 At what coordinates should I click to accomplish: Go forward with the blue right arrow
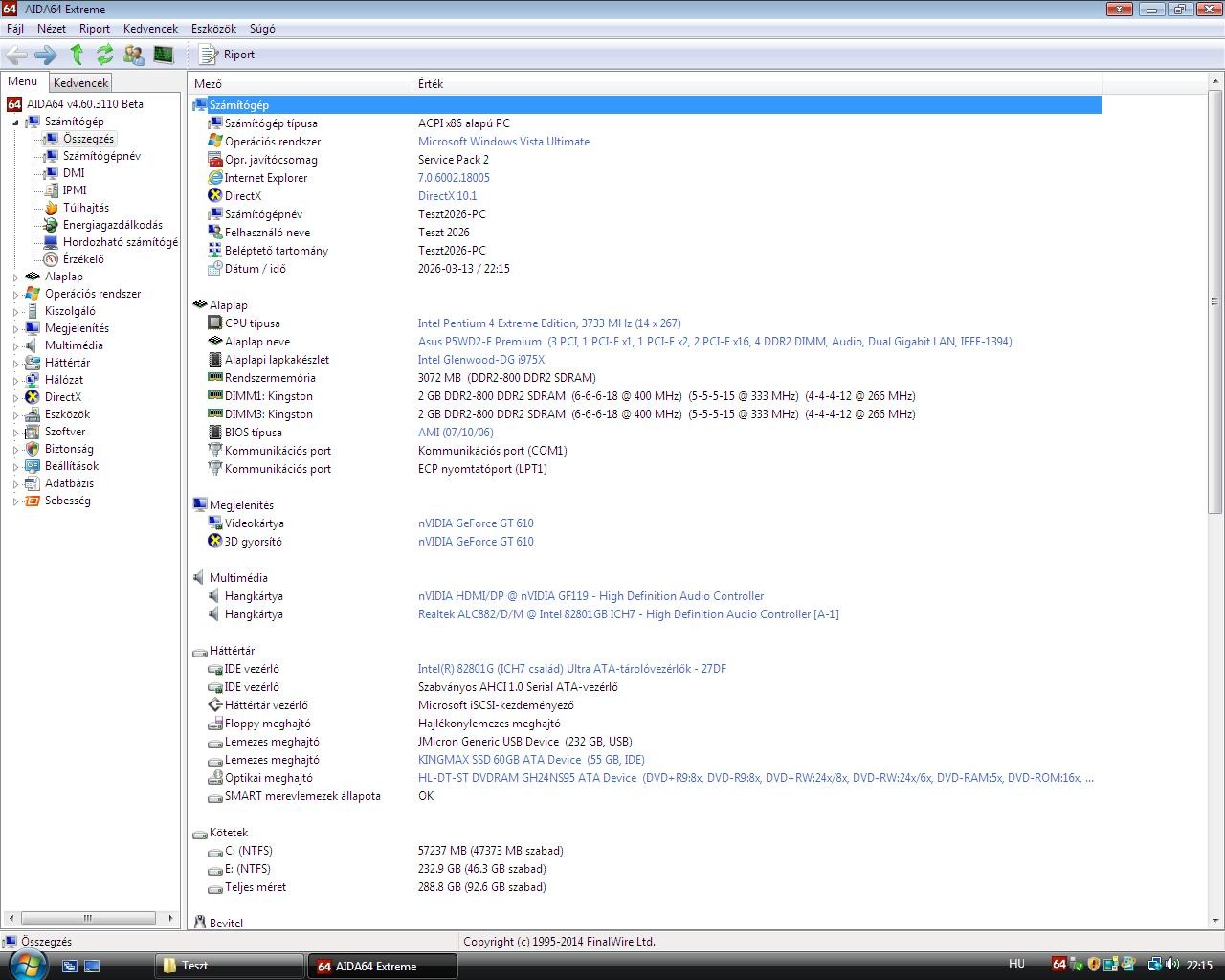[46, 55]
